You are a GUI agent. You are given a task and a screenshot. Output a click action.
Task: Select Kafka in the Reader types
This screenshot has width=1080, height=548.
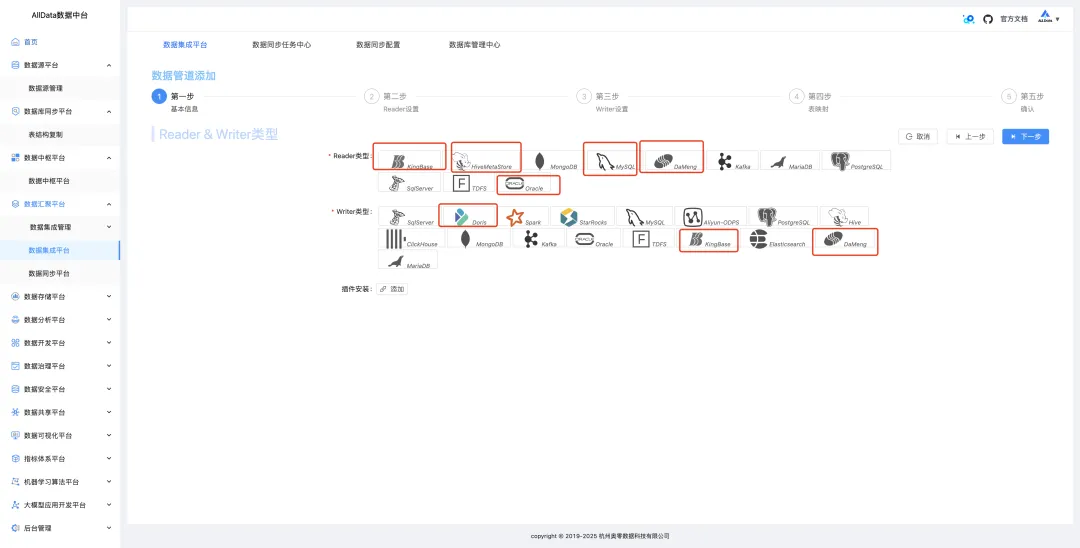tap(733, 160)
